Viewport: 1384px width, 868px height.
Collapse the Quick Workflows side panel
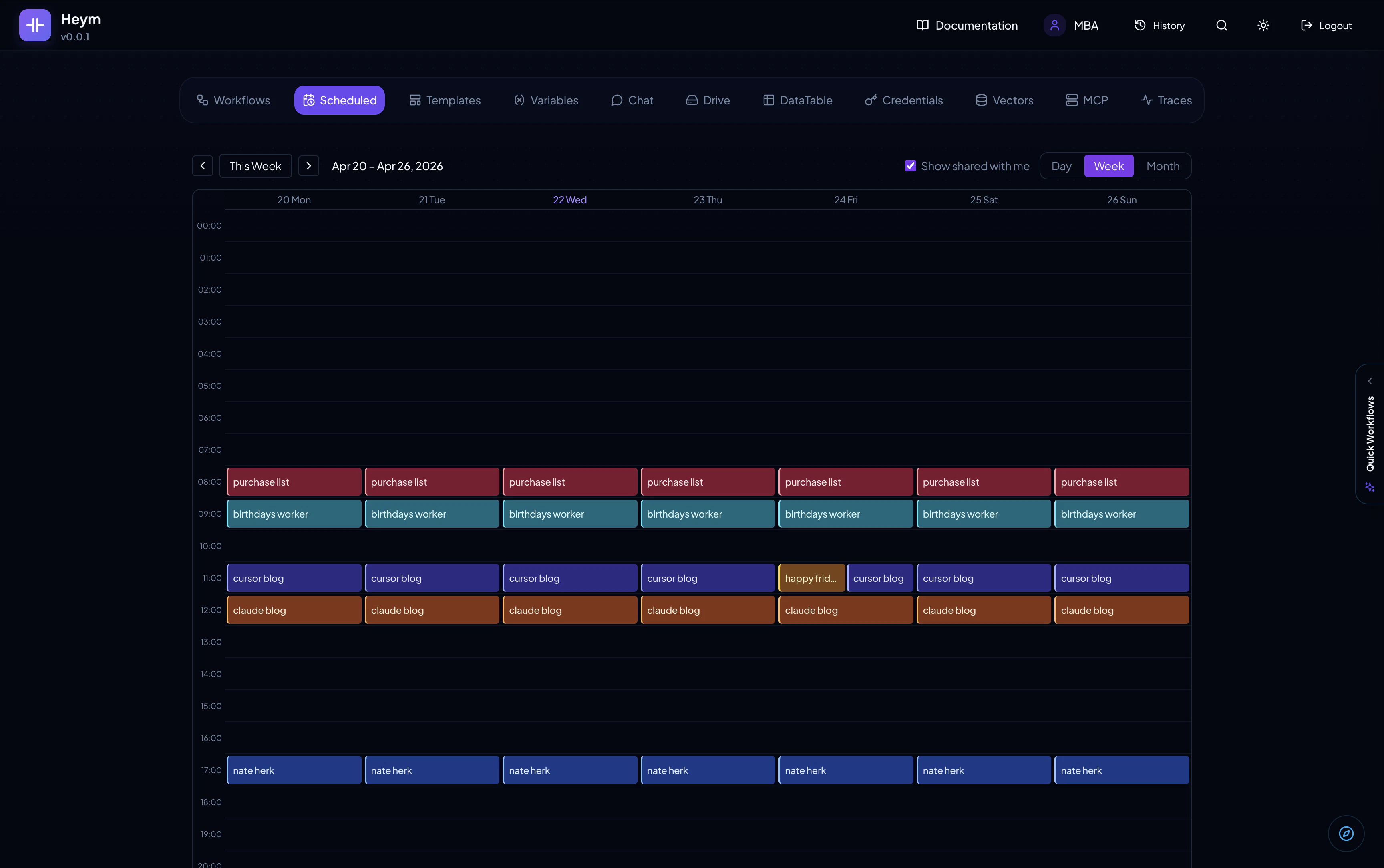click(x=1371, y=381)
